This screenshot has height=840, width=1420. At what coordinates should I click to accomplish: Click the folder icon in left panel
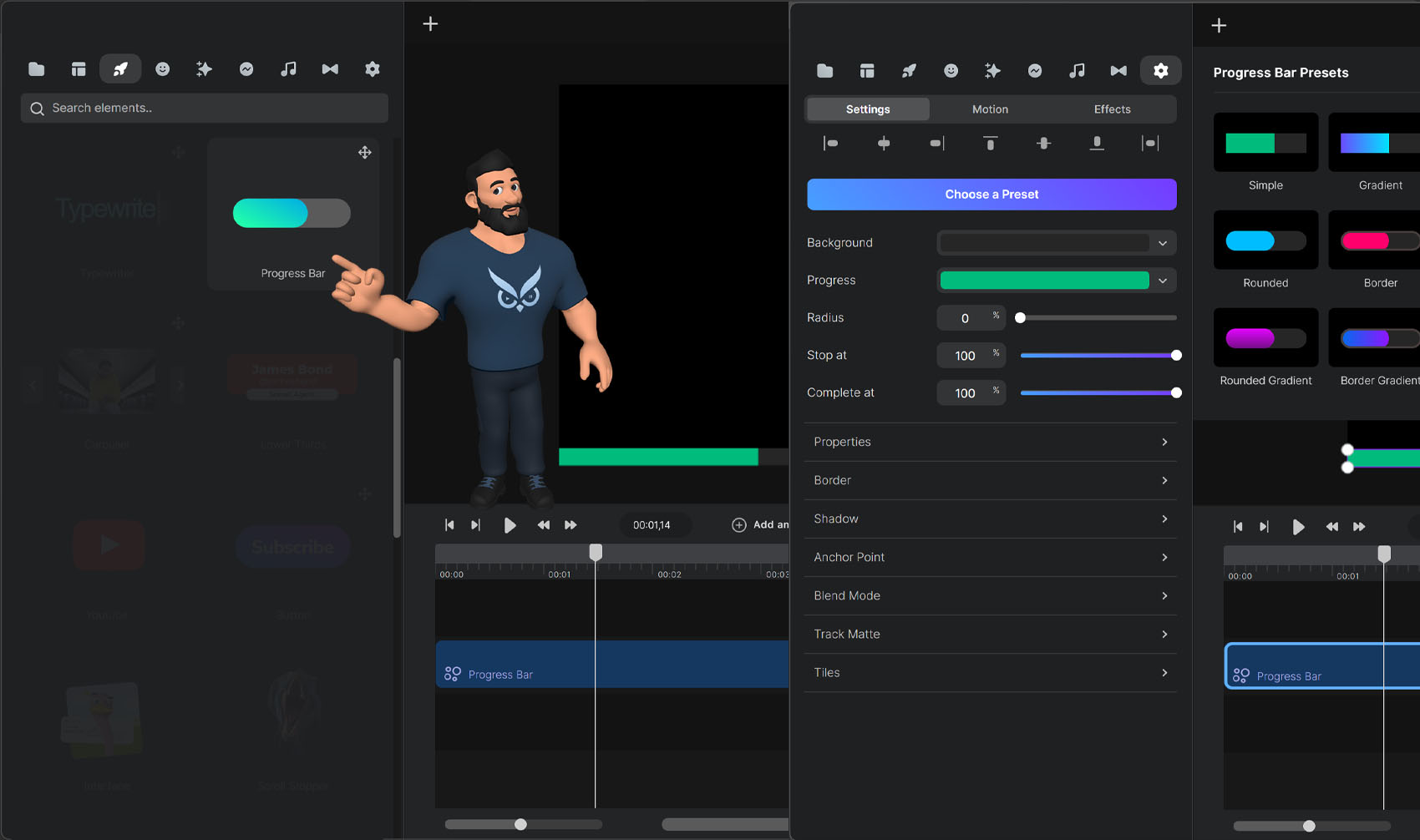coord(37,69)
